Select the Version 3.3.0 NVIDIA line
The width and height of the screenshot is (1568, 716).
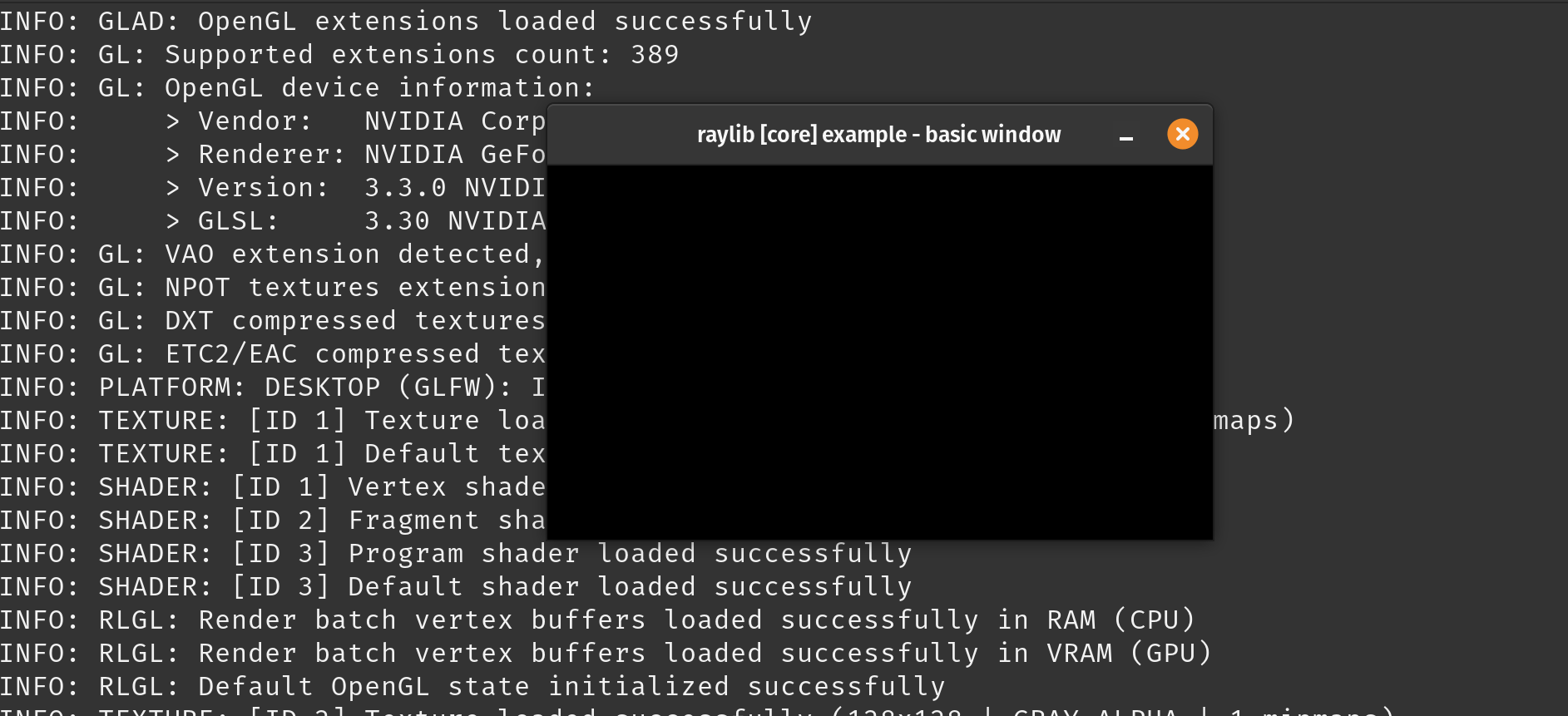333,187
